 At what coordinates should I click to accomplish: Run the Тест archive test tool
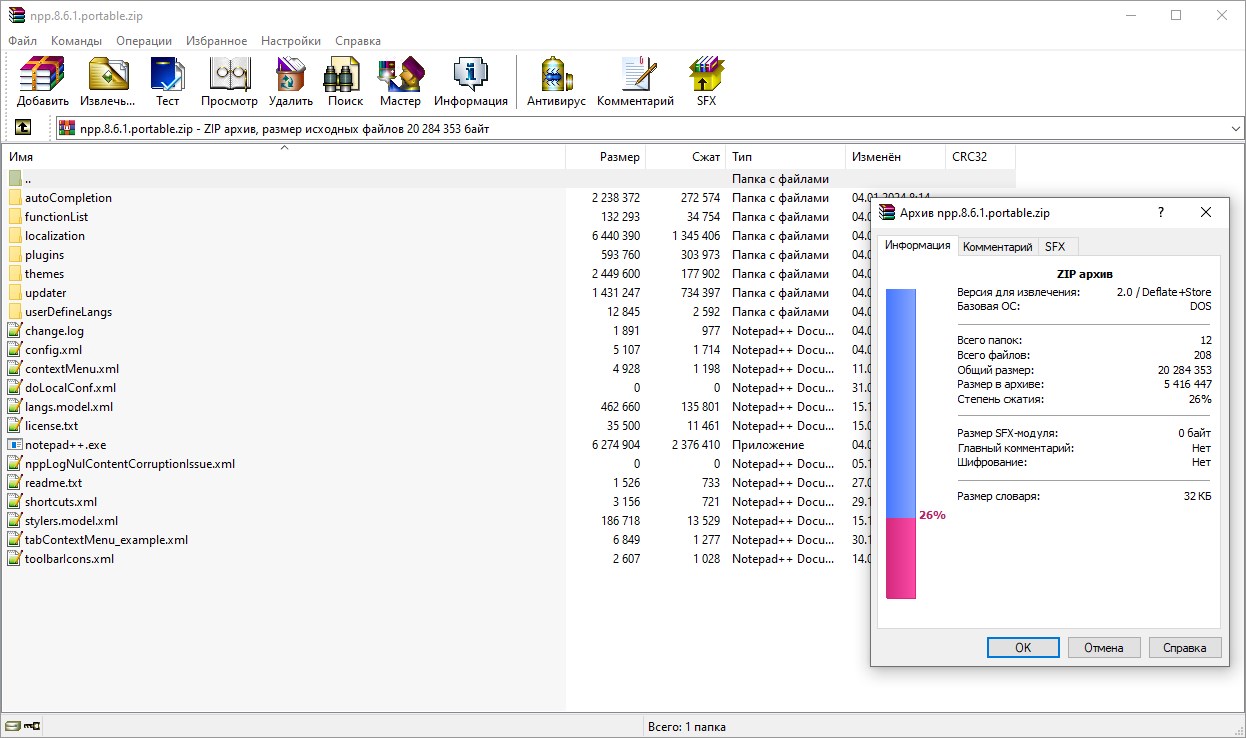pos(167,81)
